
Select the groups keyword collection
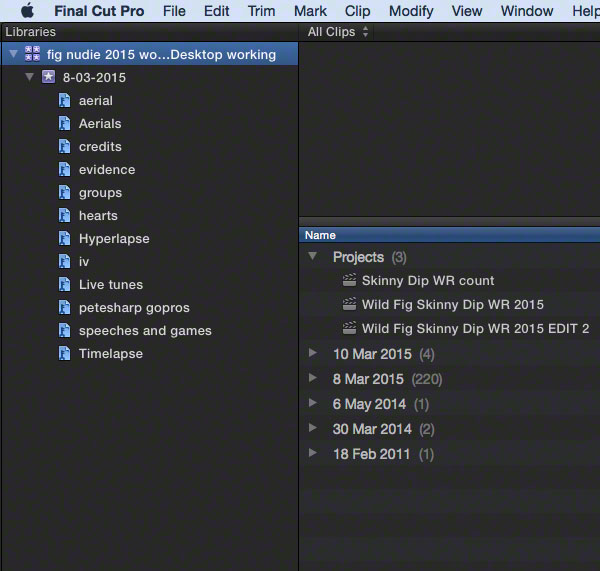click(x=101, y=193)
